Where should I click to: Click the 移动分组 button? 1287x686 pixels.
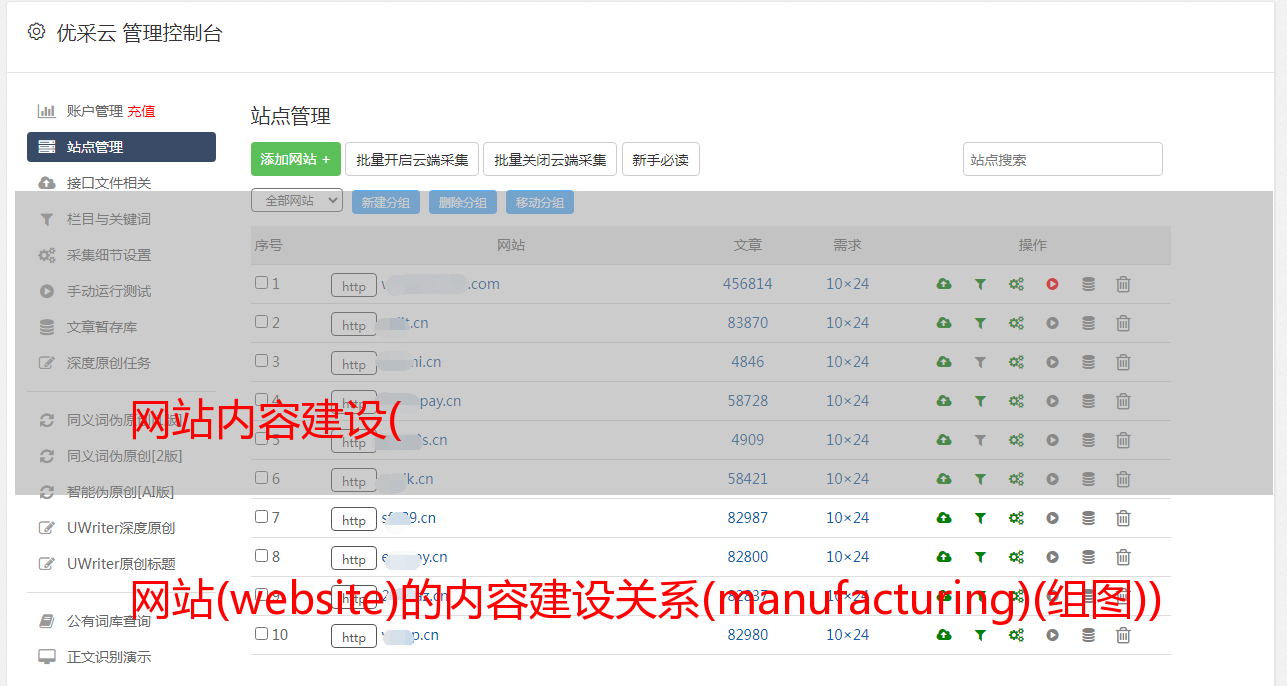[540, 202]
